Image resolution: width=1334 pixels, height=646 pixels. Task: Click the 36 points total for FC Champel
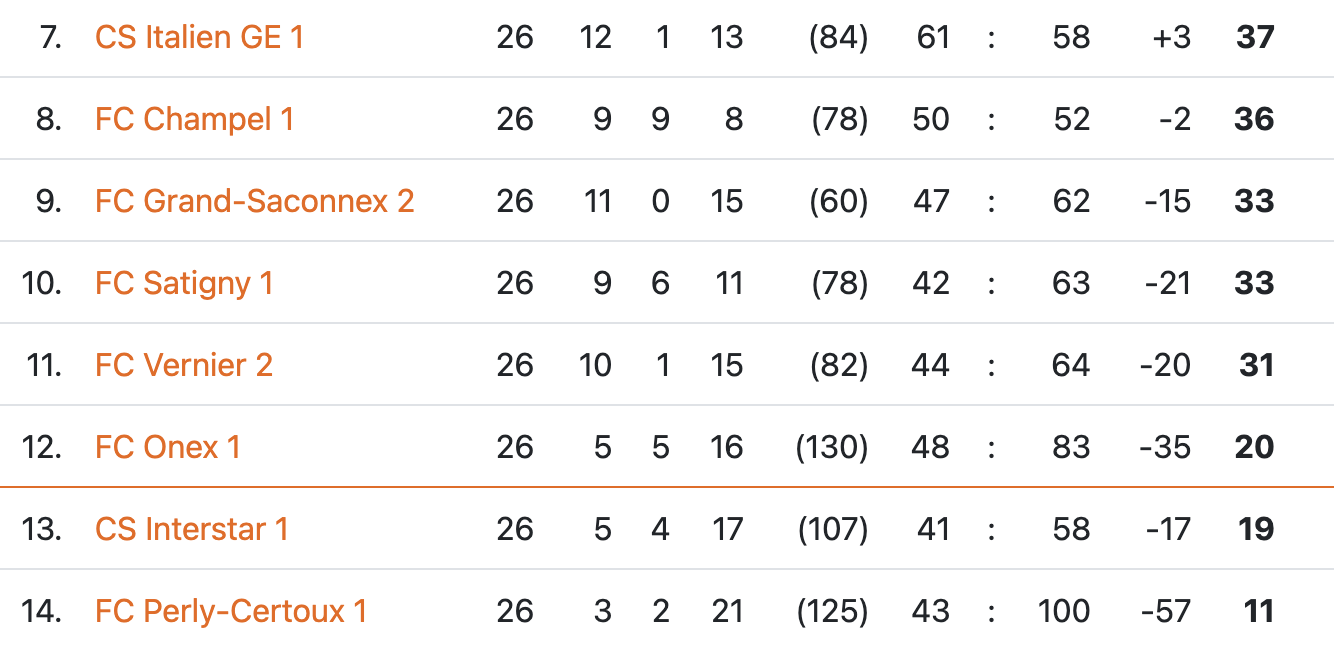coord(1255,119)
